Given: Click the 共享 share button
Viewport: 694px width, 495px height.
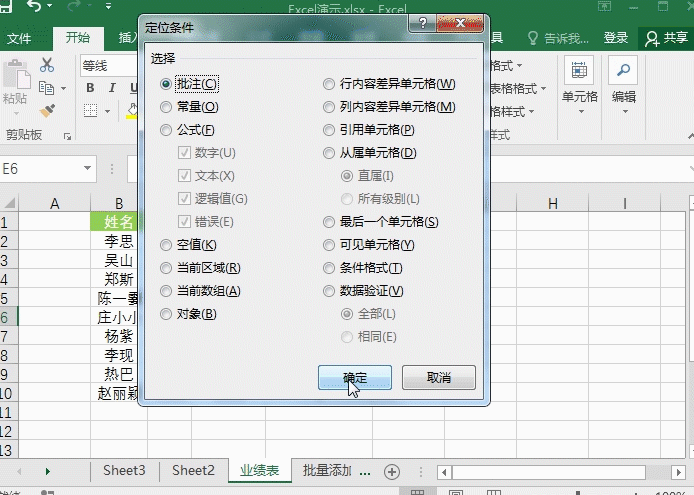Looking at the screenshot, I should (x=666, y=38).
